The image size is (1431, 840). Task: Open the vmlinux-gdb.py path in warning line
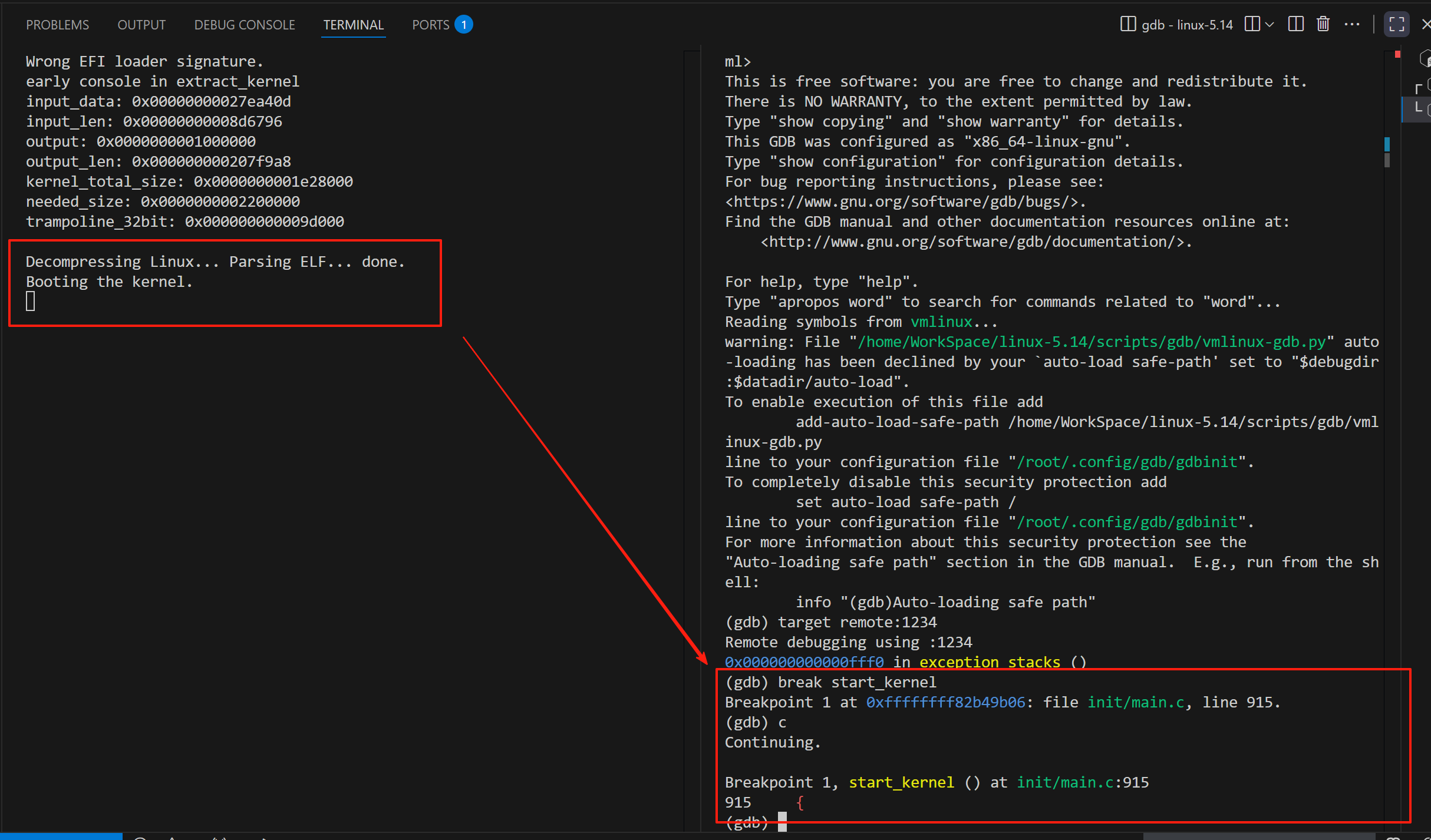(x=1092, y=342)
